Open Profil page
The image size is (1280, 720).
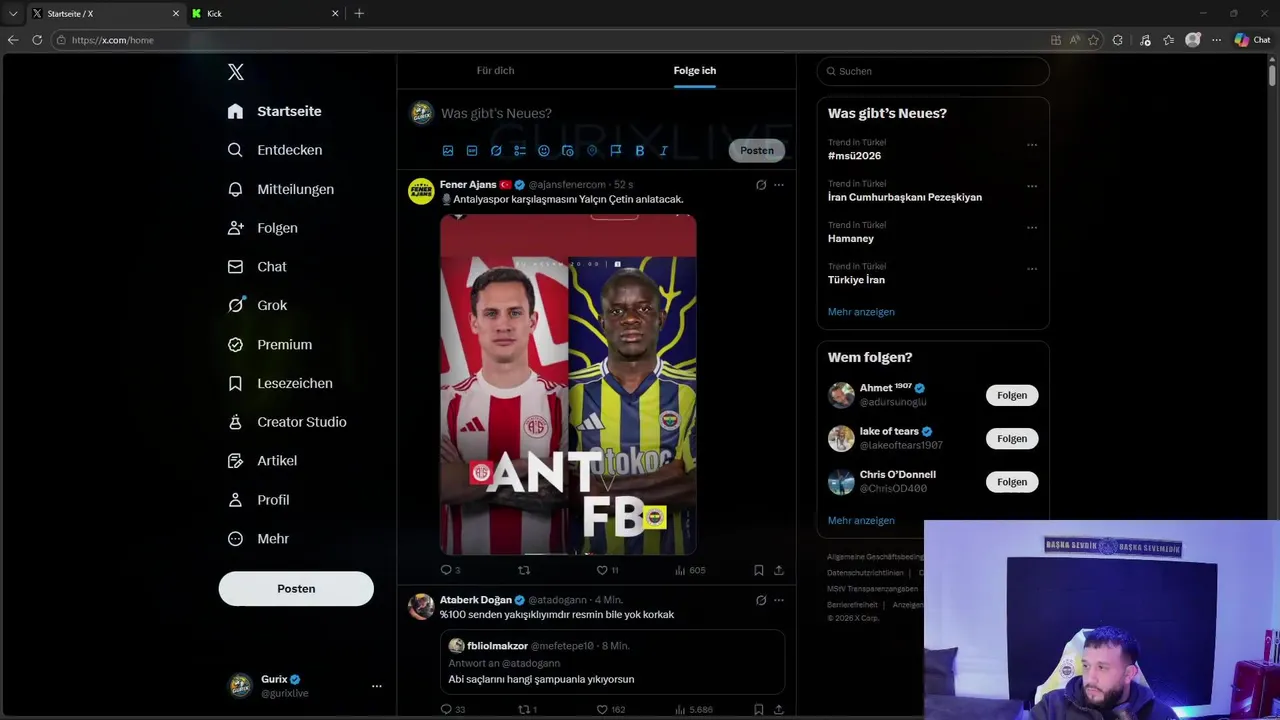(x=258, y=500)
